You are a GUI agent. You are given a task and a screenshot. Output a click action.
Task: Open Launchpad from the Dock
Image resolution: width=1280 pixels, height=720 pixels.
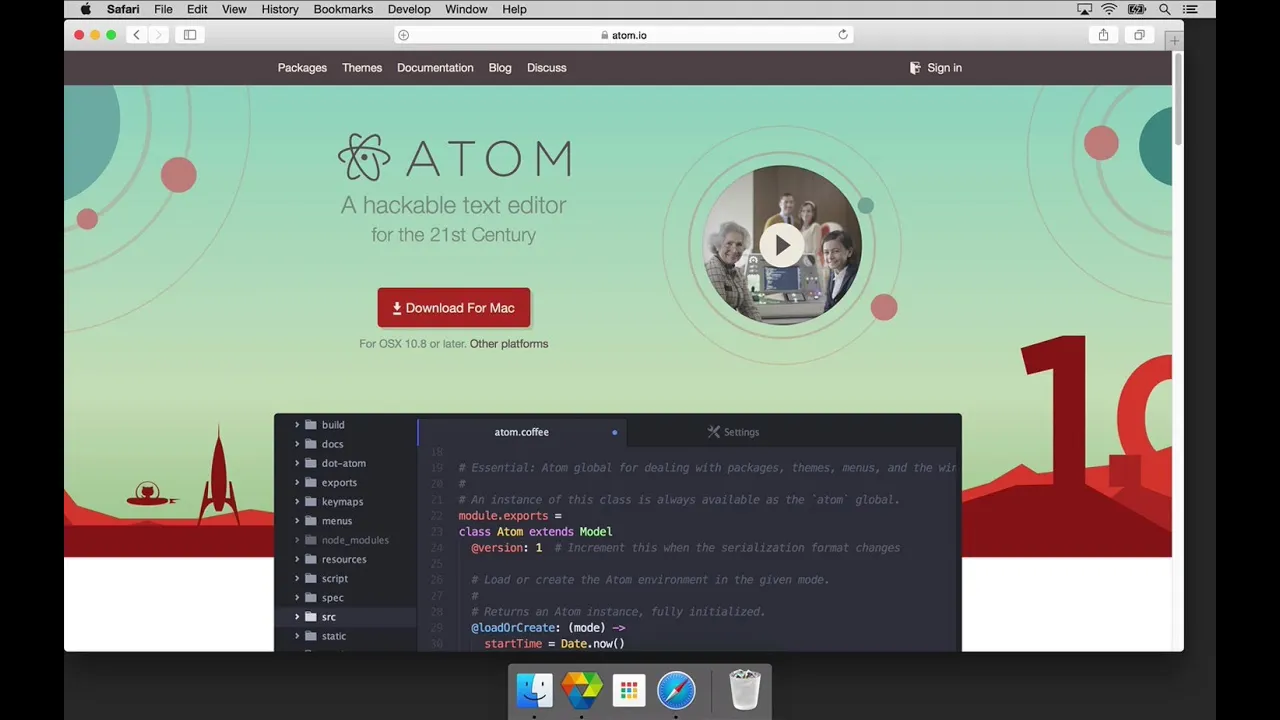(628, 690)
